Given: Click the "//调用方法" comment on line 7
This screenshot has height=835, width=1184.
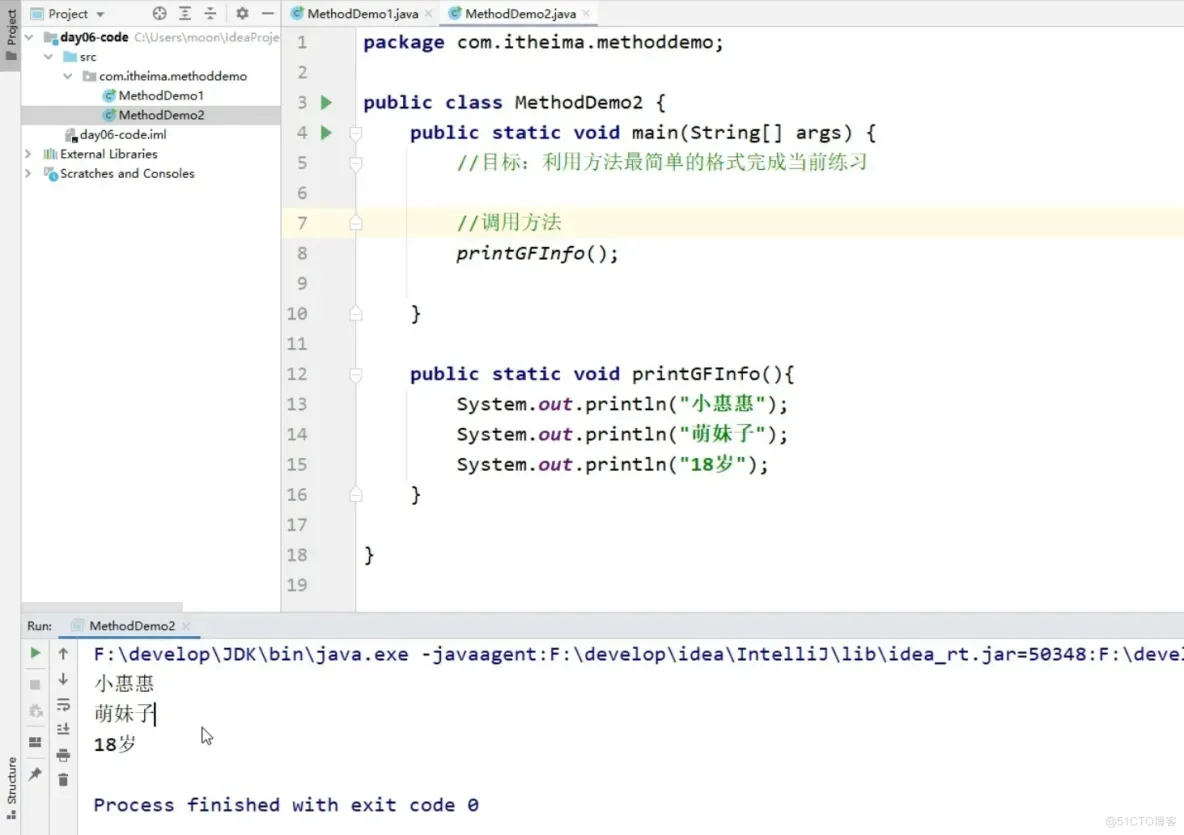Looking at the screenshot, I should pos(509,222).
